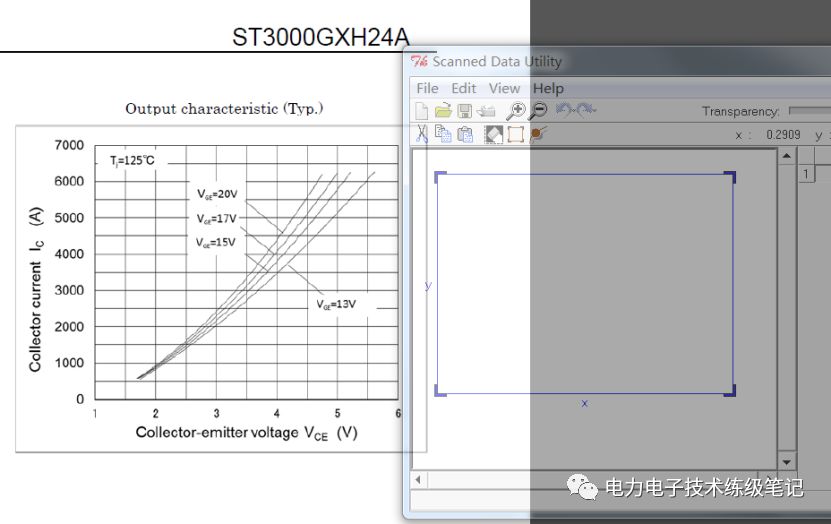Click the Tj=125°C label on the chart
Viewport: 831px width, 524px height.
[132, 160]
